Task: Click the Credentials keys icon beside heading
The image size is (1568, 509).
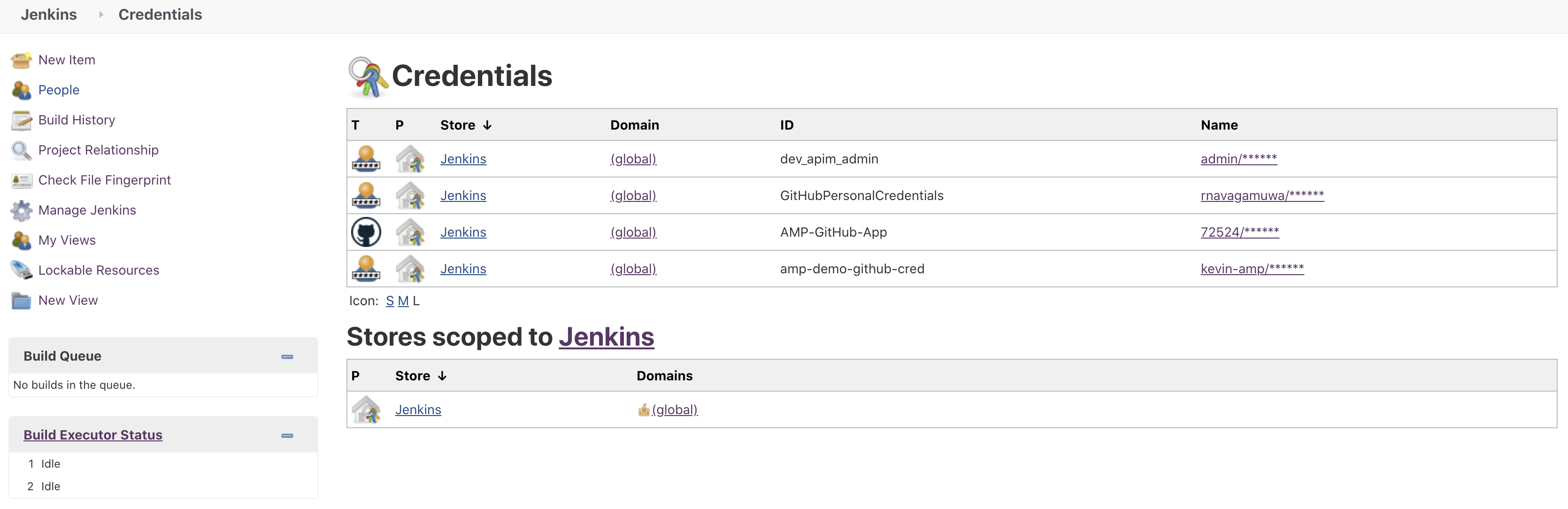Action: coord(368,77)
